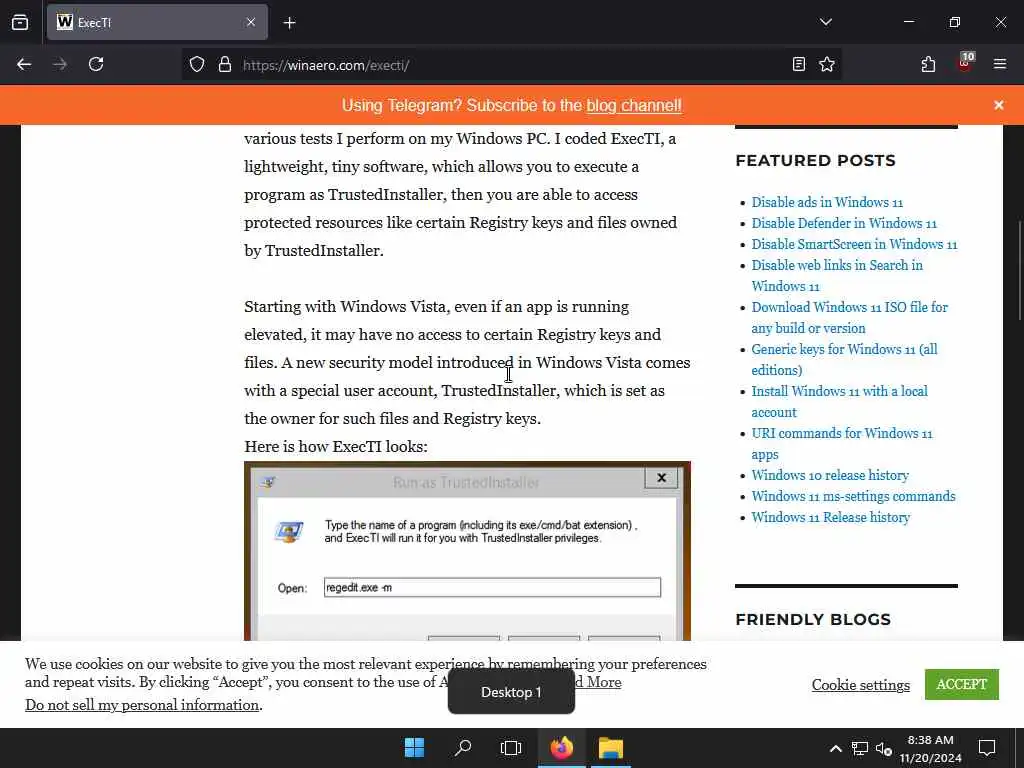Open the notification center icon
Viewport: 1024px width, 768px height.
click(x=987, y=748)
